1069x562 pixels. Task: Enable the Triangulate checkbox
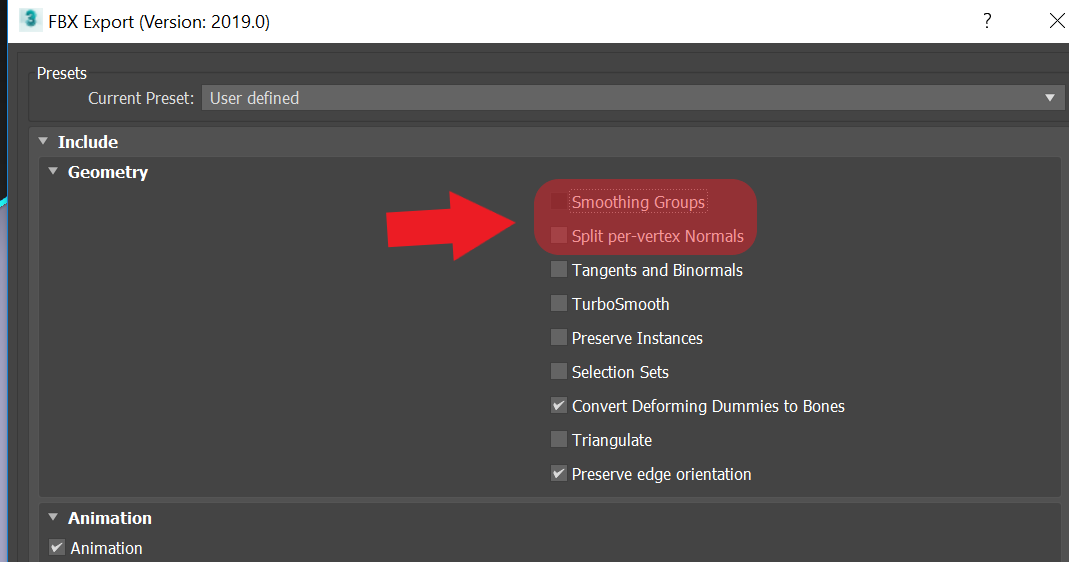[559, 440]
